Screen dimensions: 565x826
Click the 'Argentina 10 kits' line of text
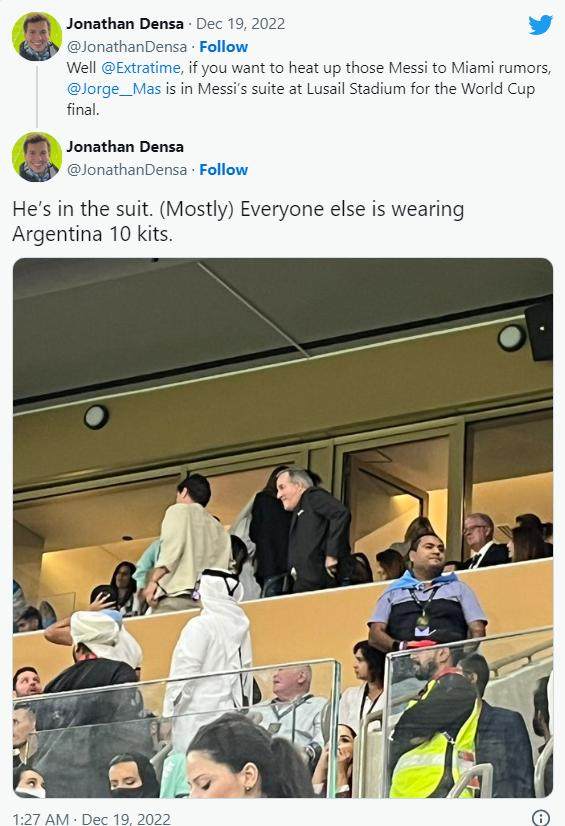pos(93,234)
